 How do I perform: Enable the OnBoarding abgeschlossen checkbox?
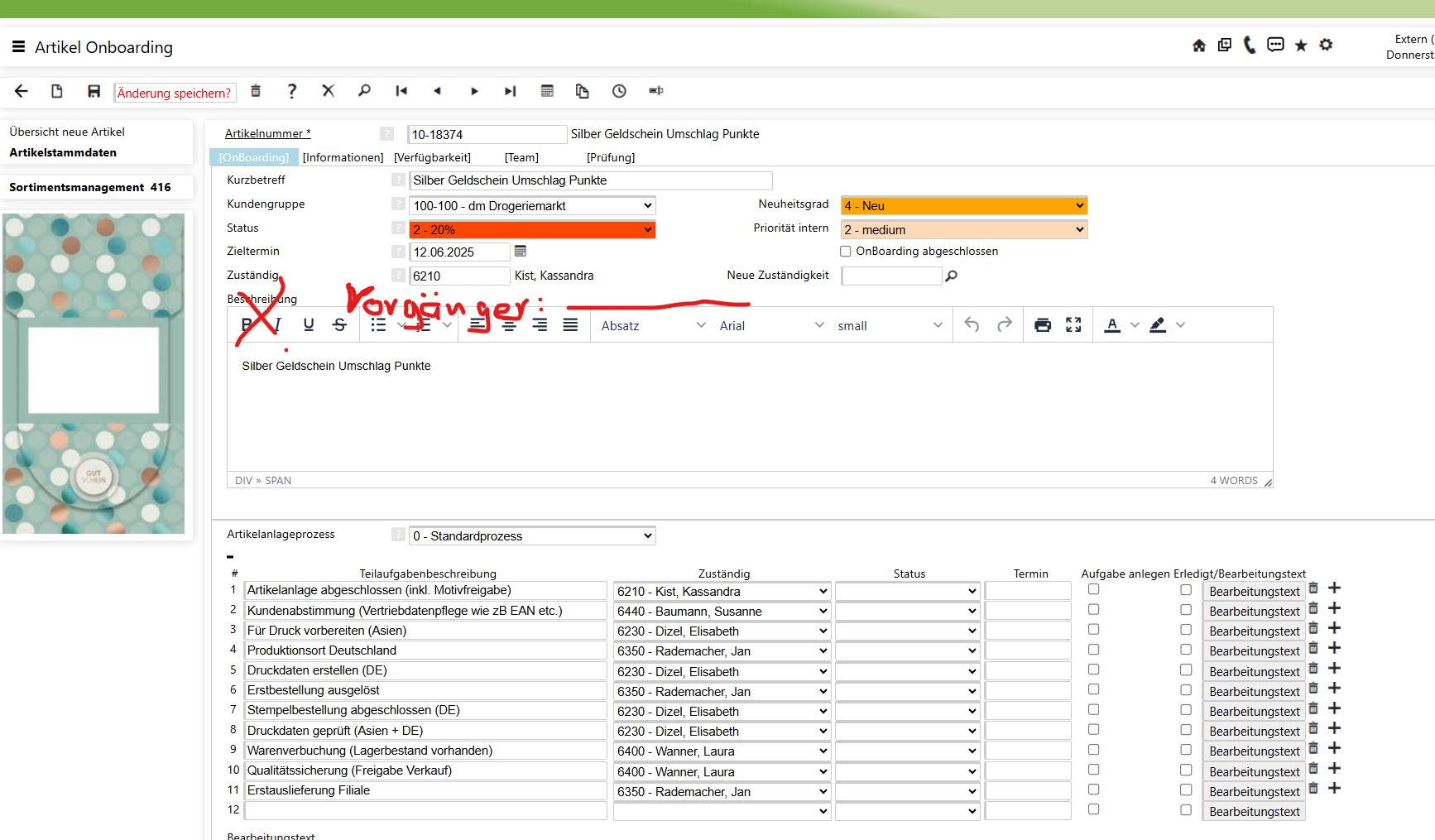[x=846, y=252]
